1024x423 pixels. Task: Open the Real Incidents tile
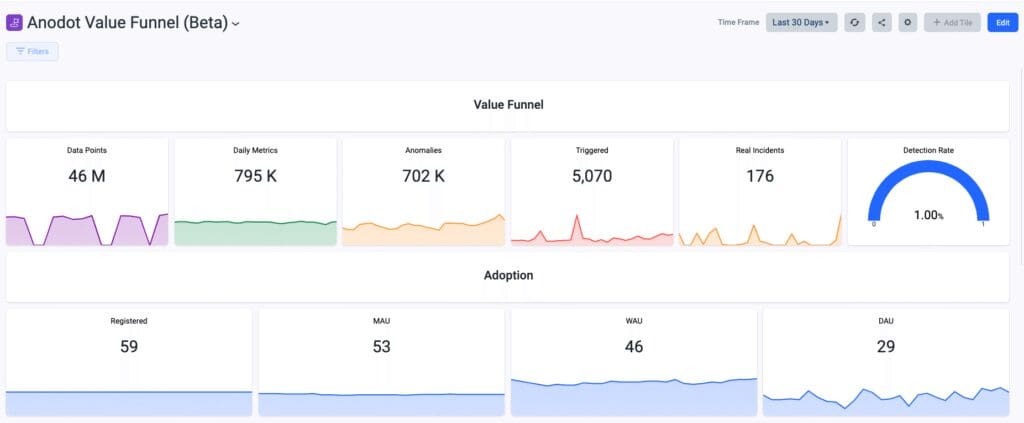760,192
